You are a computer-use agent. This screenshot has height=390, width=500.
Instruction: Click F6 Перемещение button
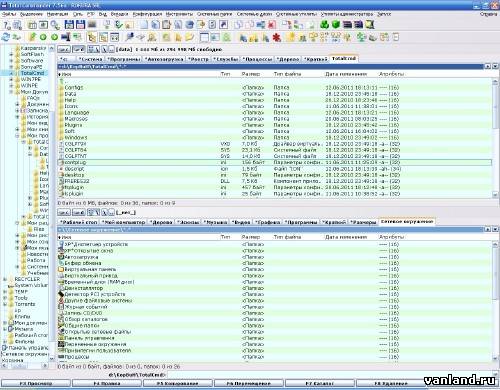coord(249,383)
